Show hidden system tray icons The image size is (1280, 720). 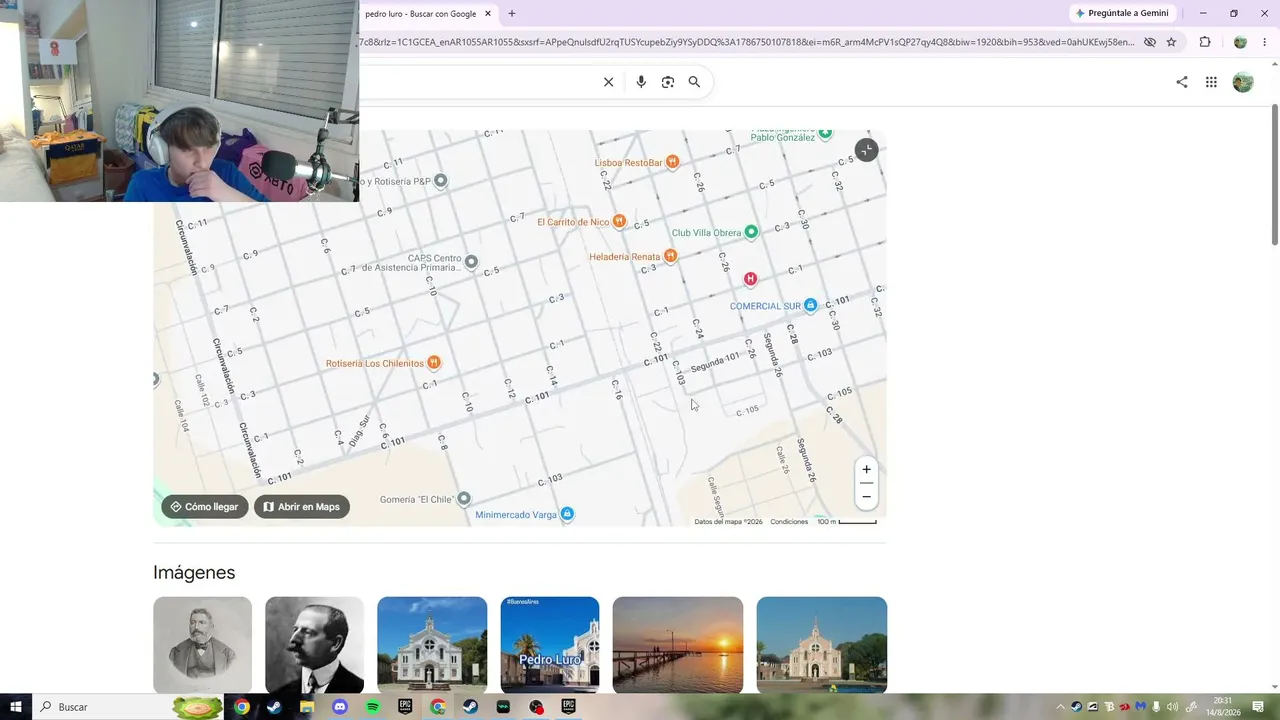click(1061, 707)
